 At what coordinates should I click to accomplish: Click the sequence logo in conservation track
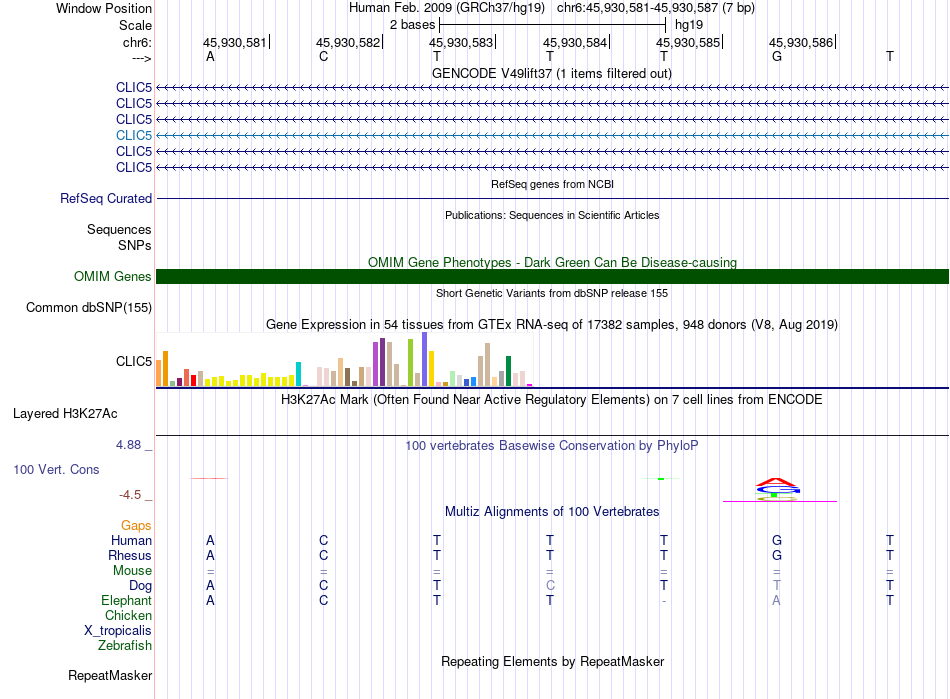click(777, 487)
